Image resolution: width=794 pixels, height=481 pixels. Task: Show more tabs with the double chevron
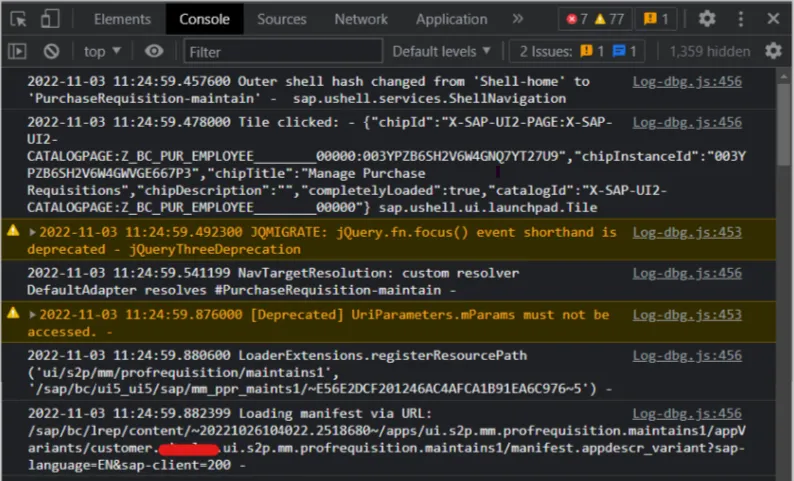coord(517,18)
